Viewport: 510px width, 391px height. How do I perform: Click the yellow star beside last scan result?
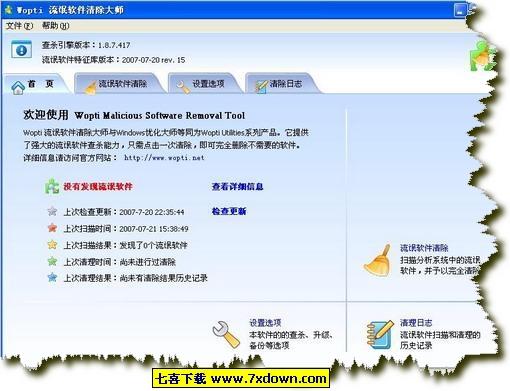52,245
